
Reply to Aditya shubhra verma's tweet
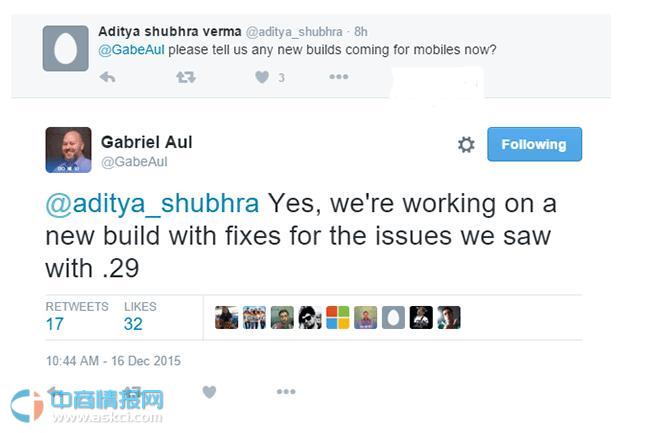click(107, 77)
